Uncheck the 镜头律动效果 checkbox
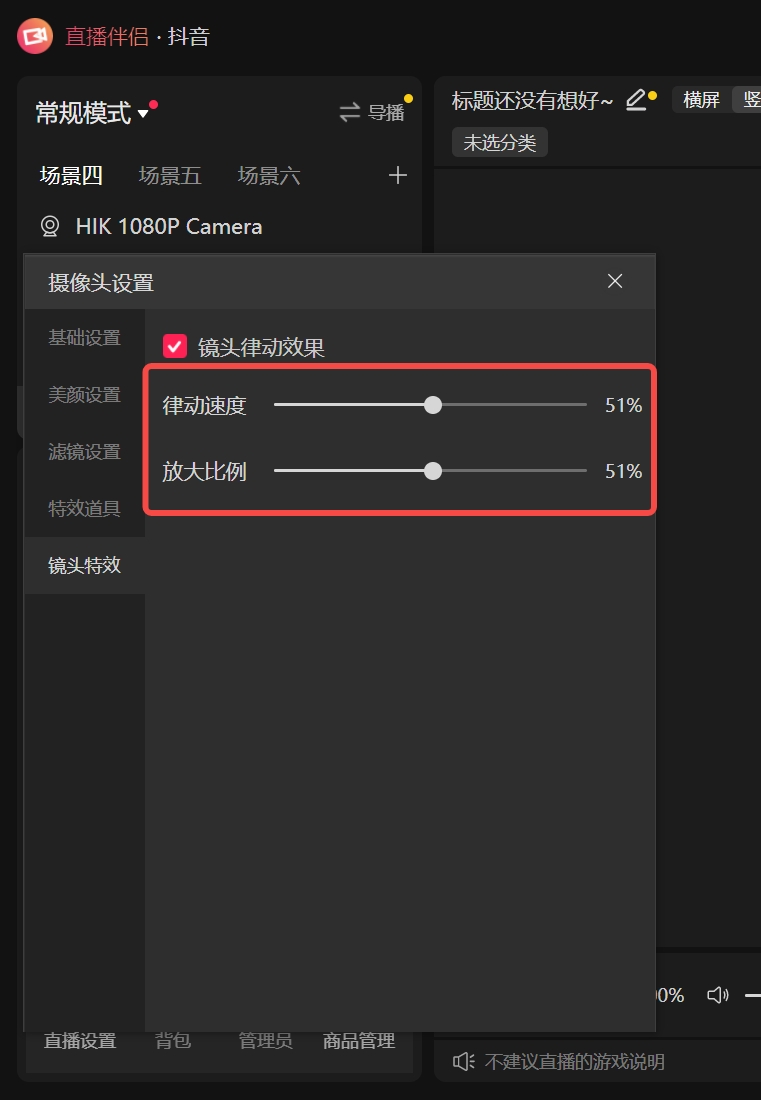This screenshot has width=761, height=1100. pos(175,347)
